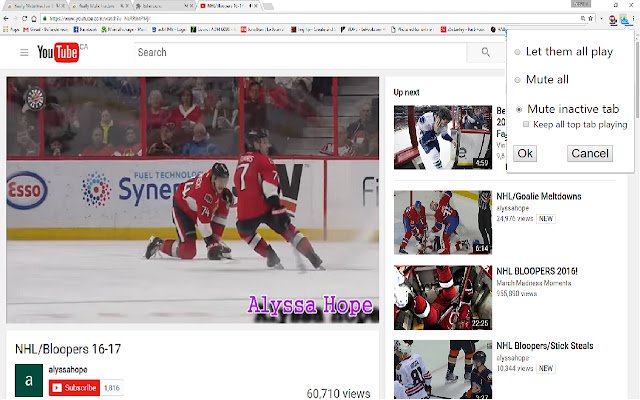Open the Chrome three-dot menu
This screenshot has width=640, height=400.
(634, 18)
